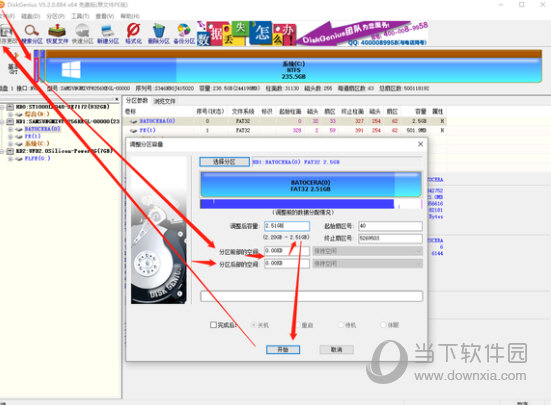The image size is (551, 405).
Task: Click the 开始 (Start) button
Action: pyautogui.click(x=283, y=350)
